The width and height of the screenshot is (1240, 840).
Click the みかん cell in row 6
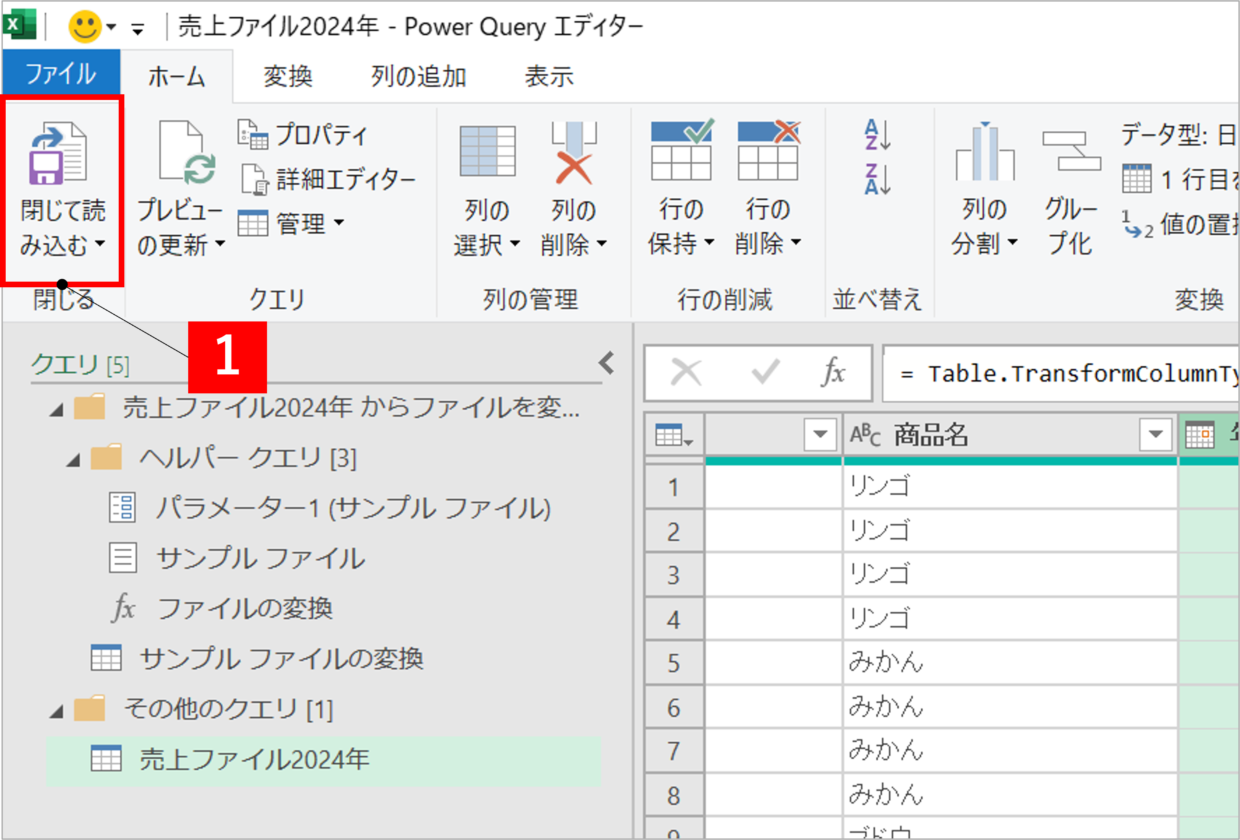click(1010, 707)
